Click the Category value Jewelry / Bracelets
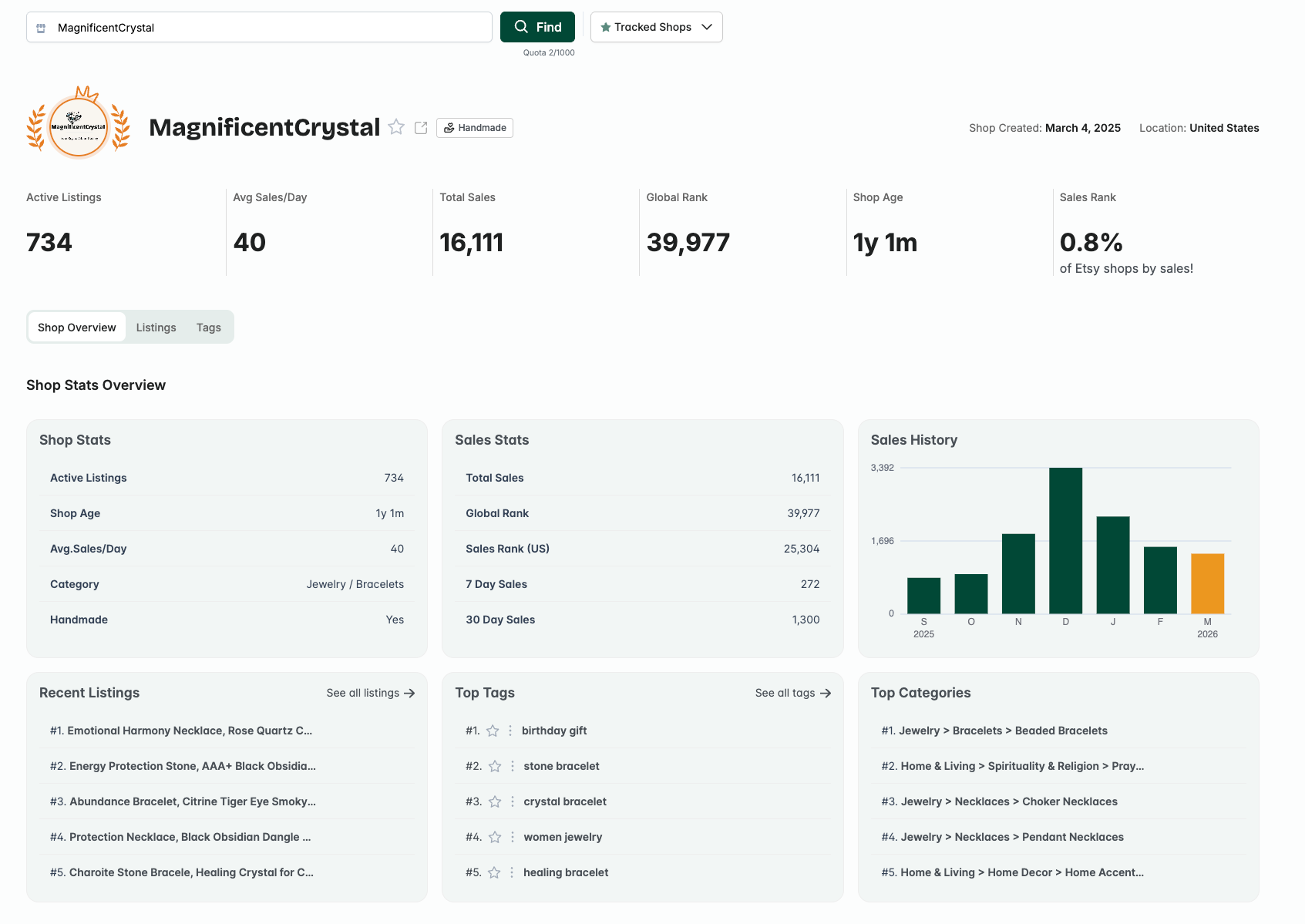 [x=355, y=584]
